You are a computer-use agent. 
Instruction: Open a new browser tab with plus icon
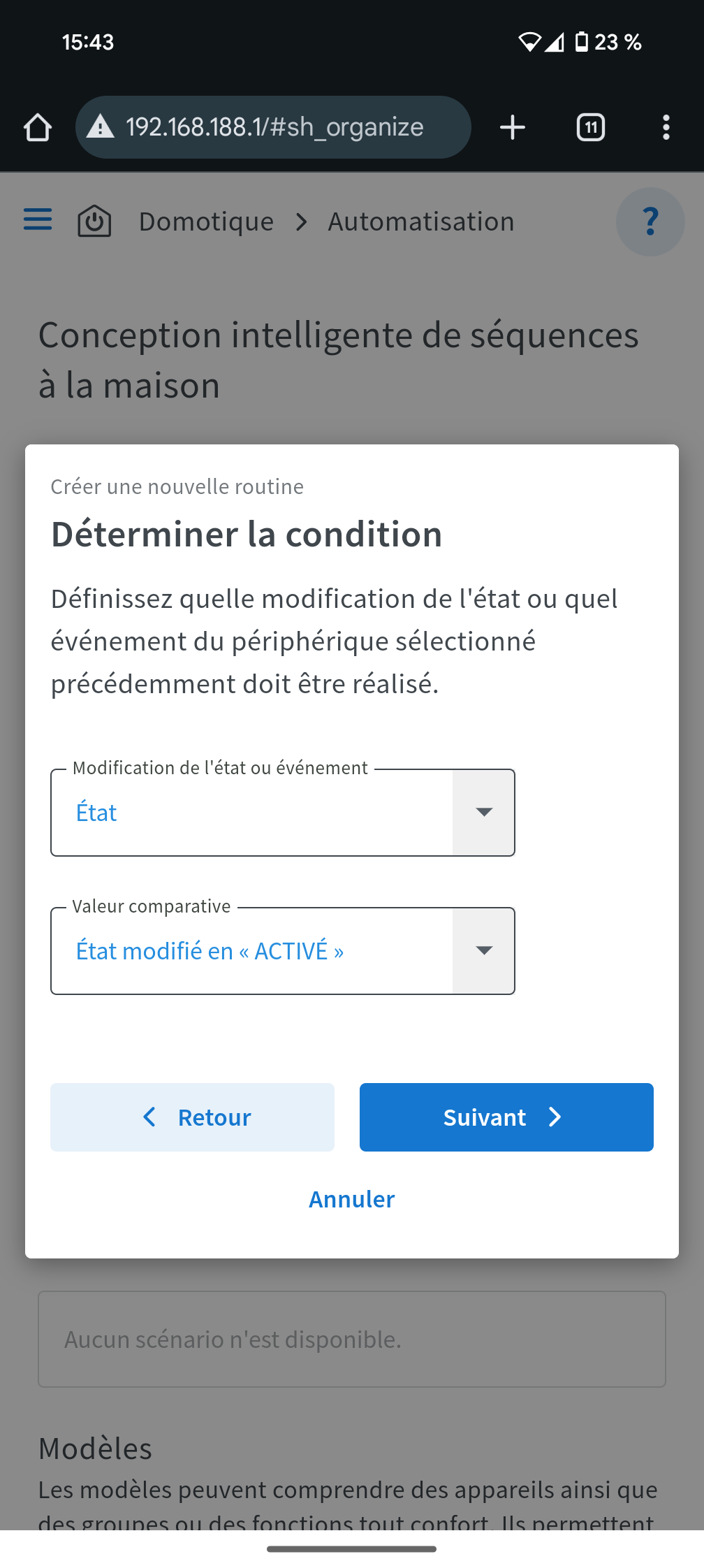click(x=513, y=128)
